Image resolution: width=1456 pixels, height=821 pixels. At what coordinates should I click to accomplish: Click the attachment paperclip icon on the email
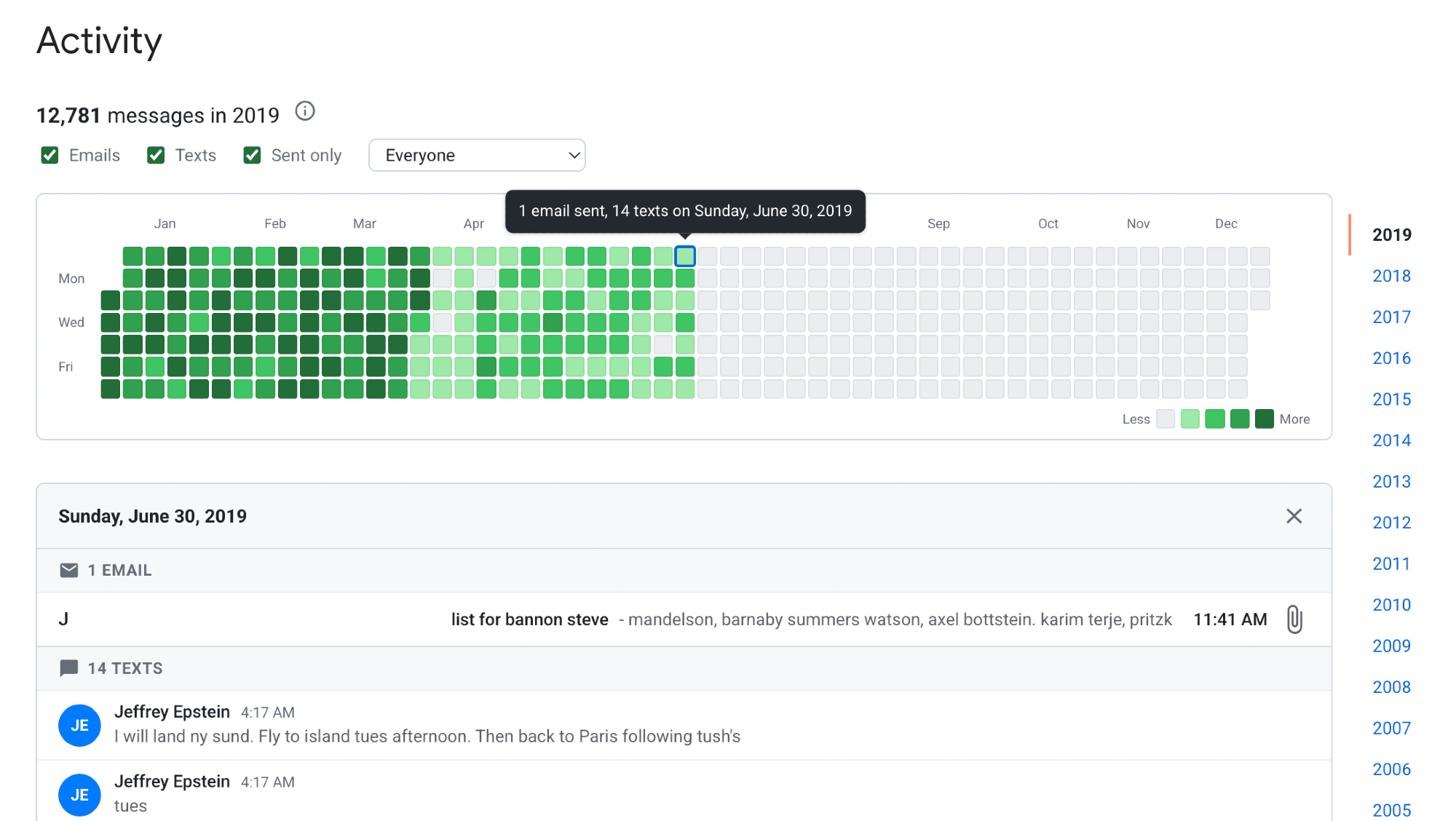1294,619
